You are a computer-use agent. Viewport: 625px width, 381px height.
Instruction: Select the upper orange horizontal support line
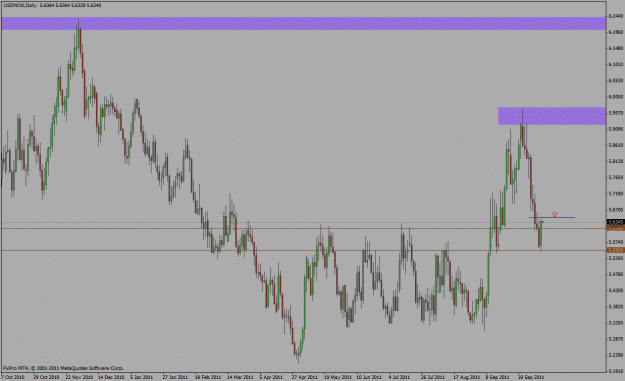point(304,228)
